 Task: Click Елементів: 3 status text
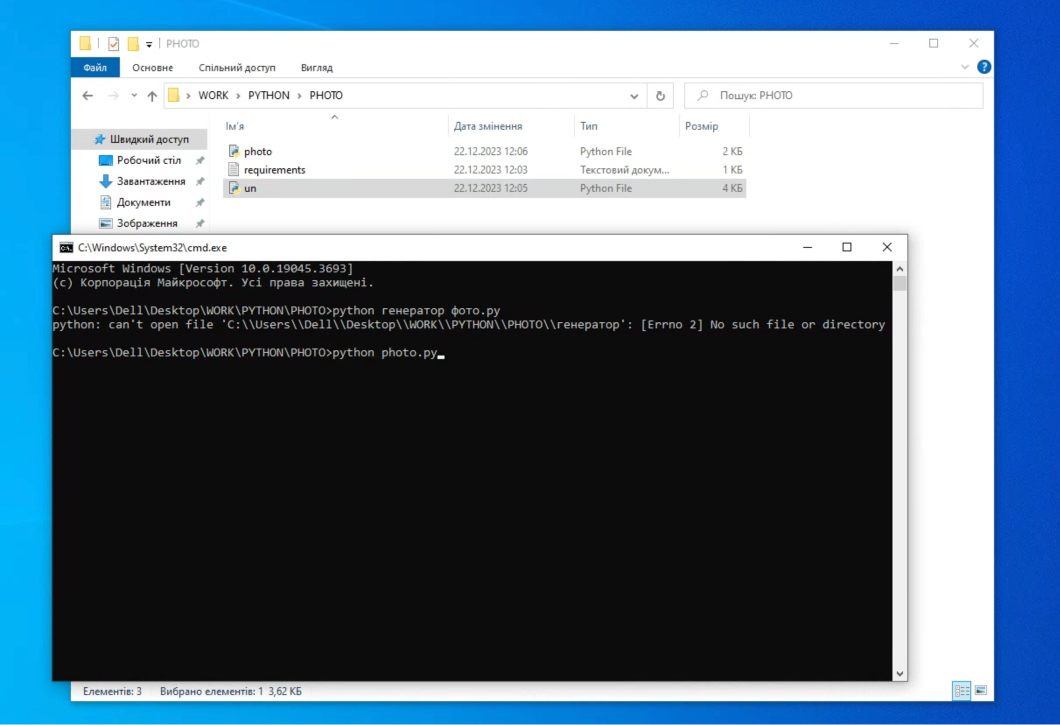112,691
